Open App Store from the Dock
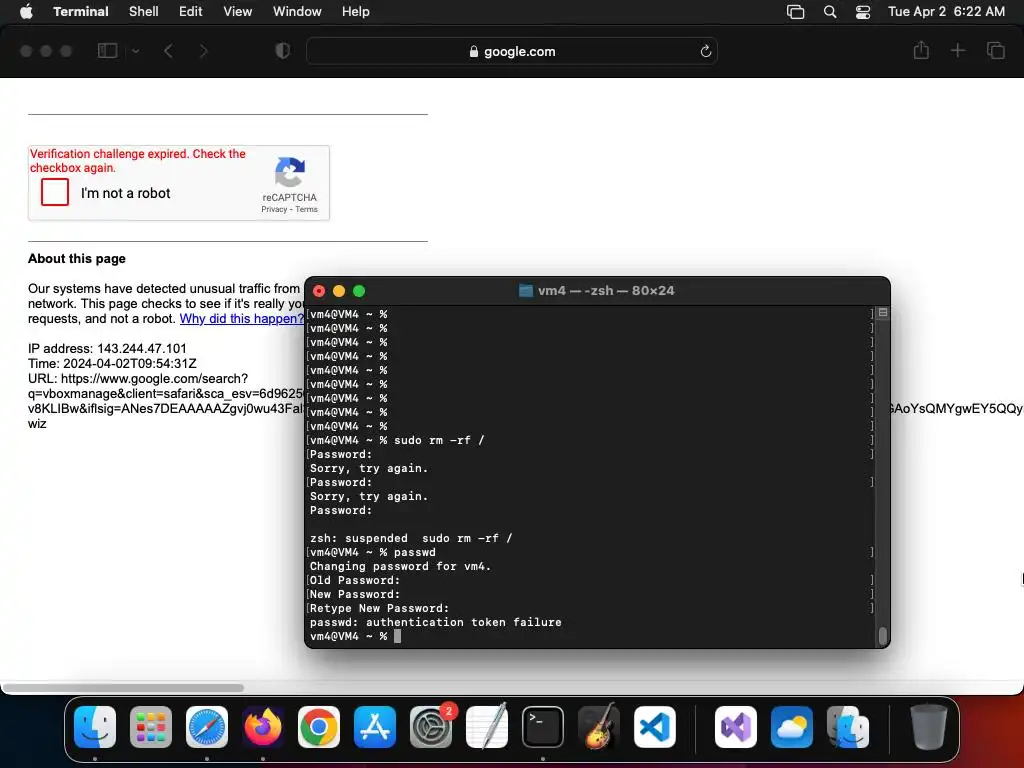Image resolution: width=1024 pixels, height=768 pixels. pyautogui.click(x=375, y=726)
